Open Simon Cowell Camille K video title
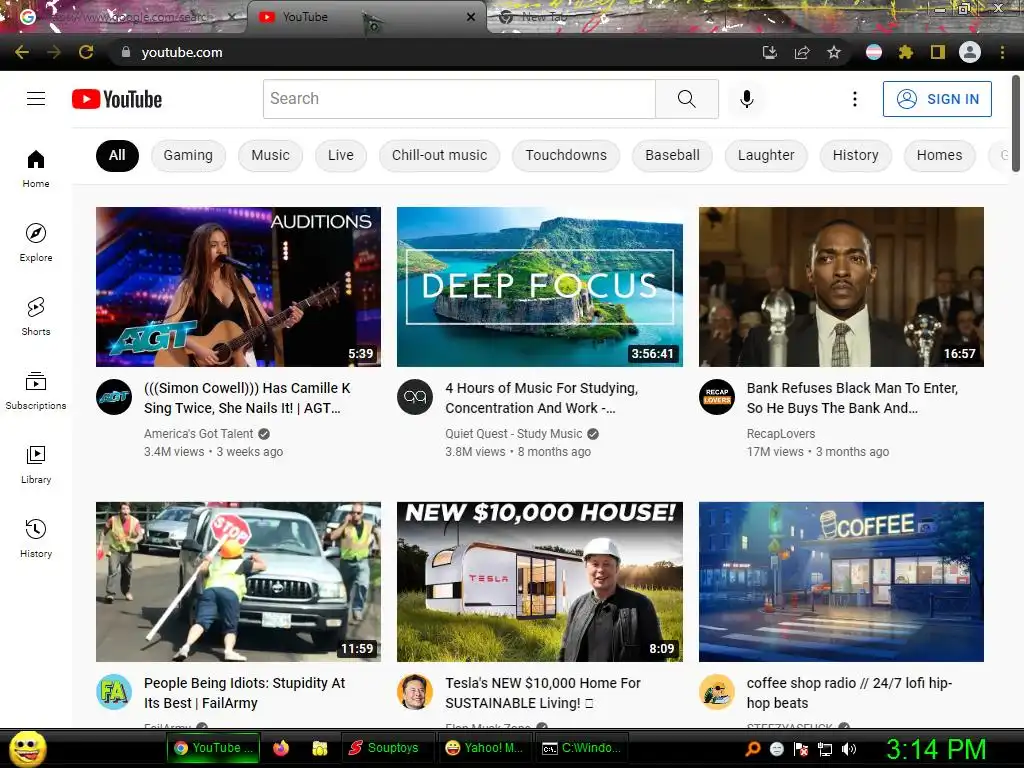The image size is (1024, 768). coord(248,398)
